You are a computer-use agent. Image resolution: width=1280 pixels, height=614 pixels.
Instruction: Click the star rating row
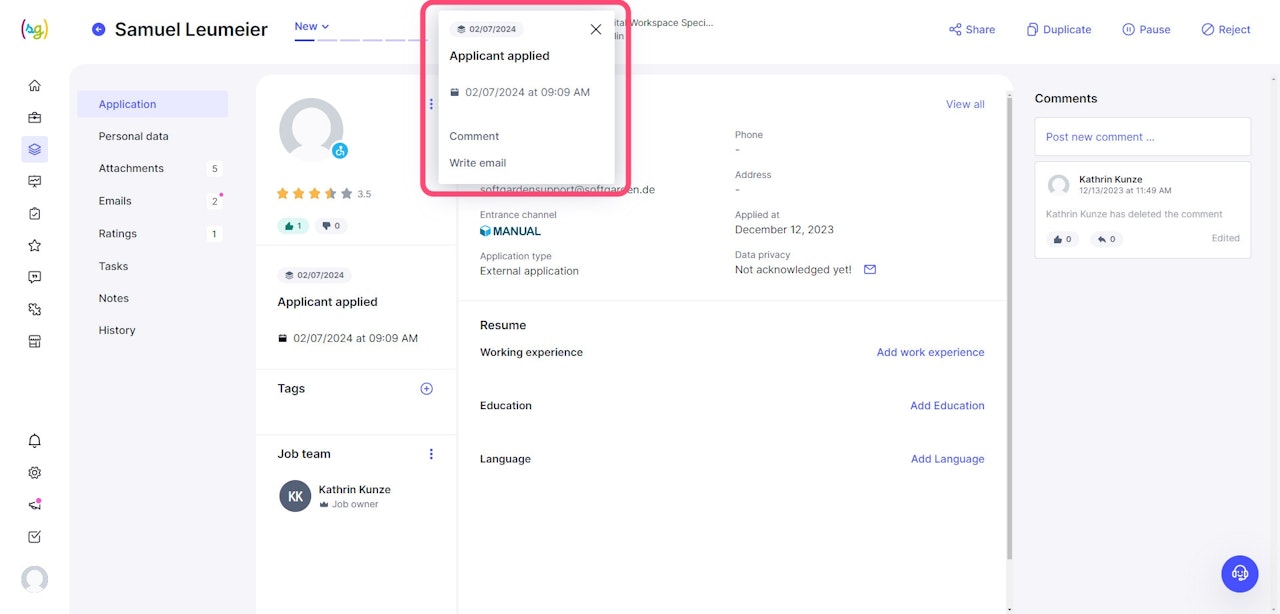[314, 194]
